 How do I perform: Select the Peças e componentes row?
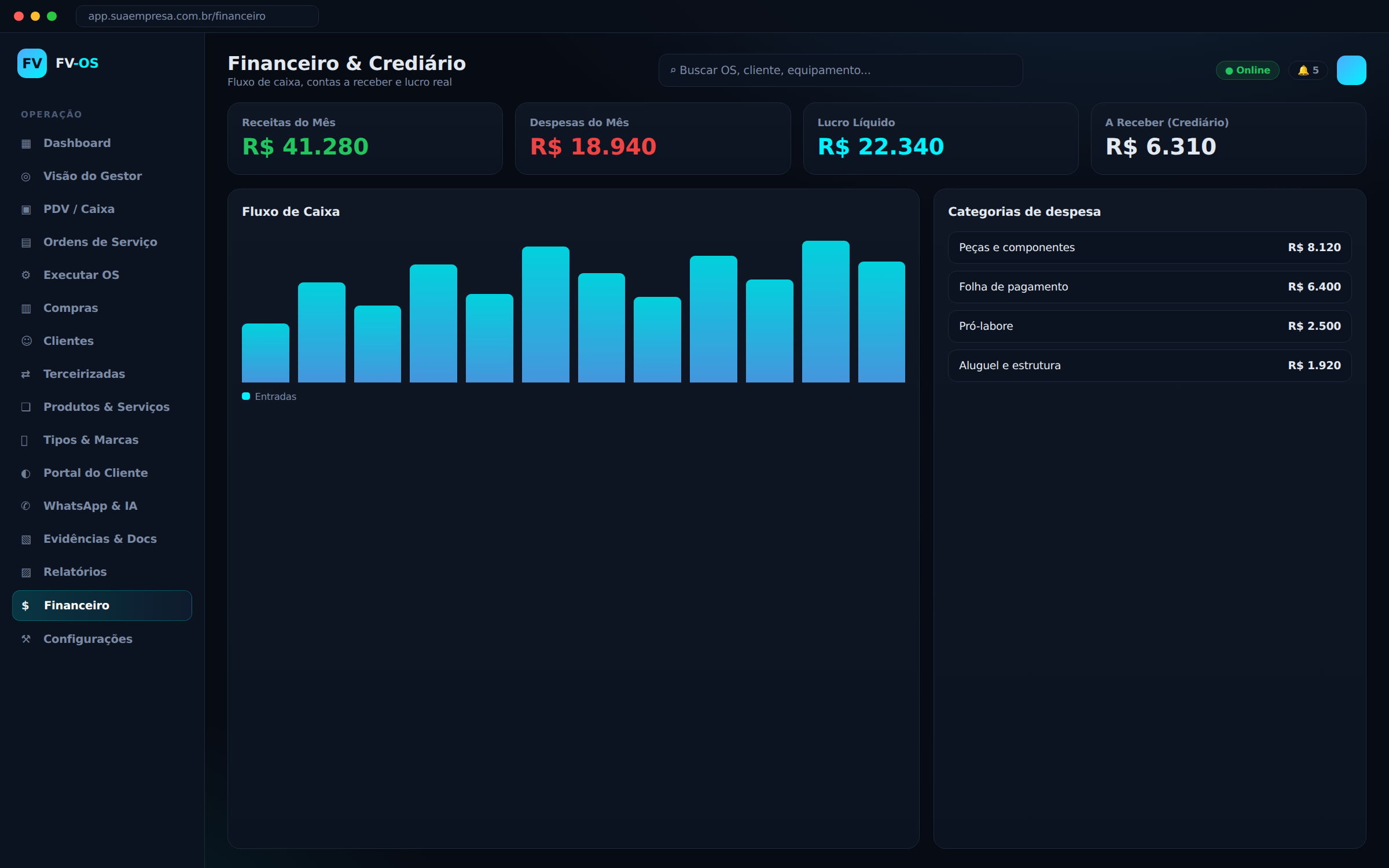pos(1149,248)
